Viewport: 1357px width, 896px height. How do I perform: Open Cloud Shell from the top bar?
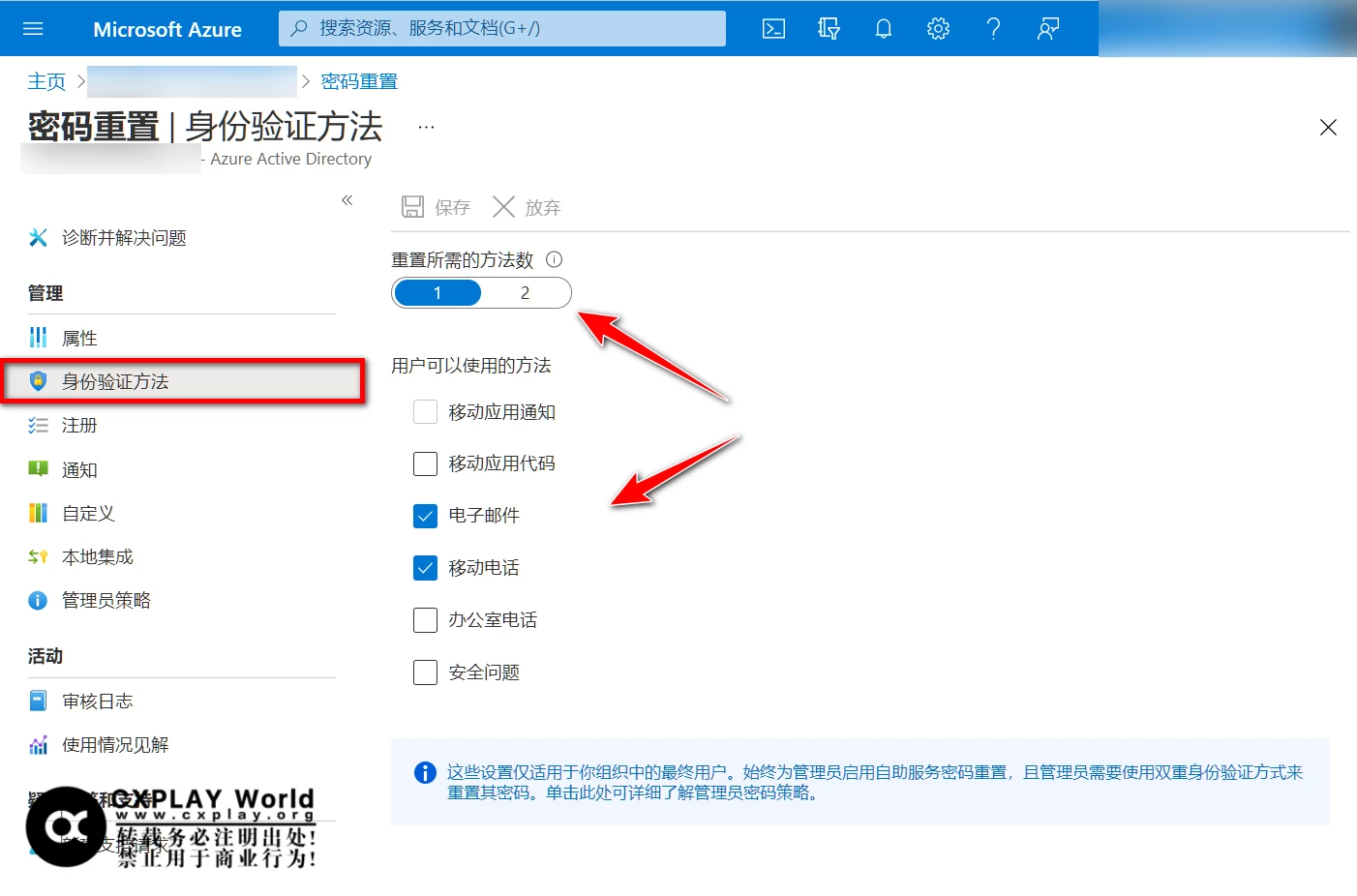pyautogui.click(x=773, y=29)
